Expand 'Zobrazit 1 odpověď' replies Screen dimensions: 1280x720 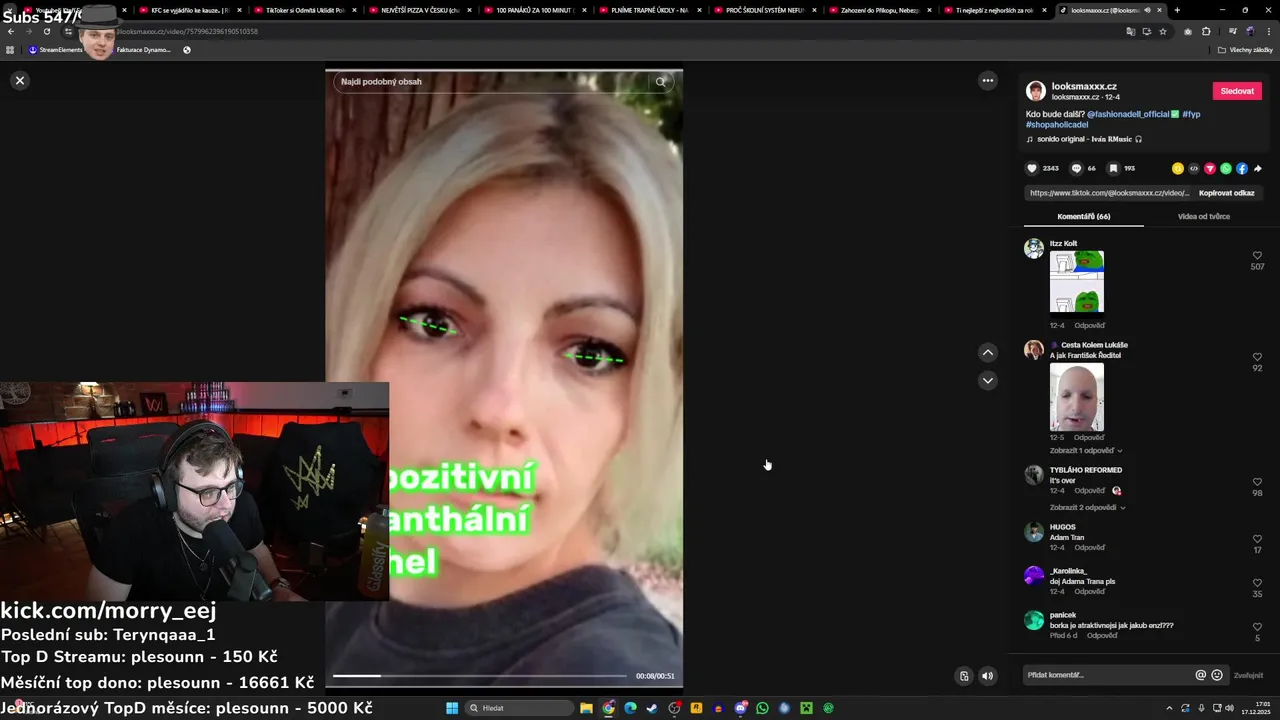pos(1086,451)
